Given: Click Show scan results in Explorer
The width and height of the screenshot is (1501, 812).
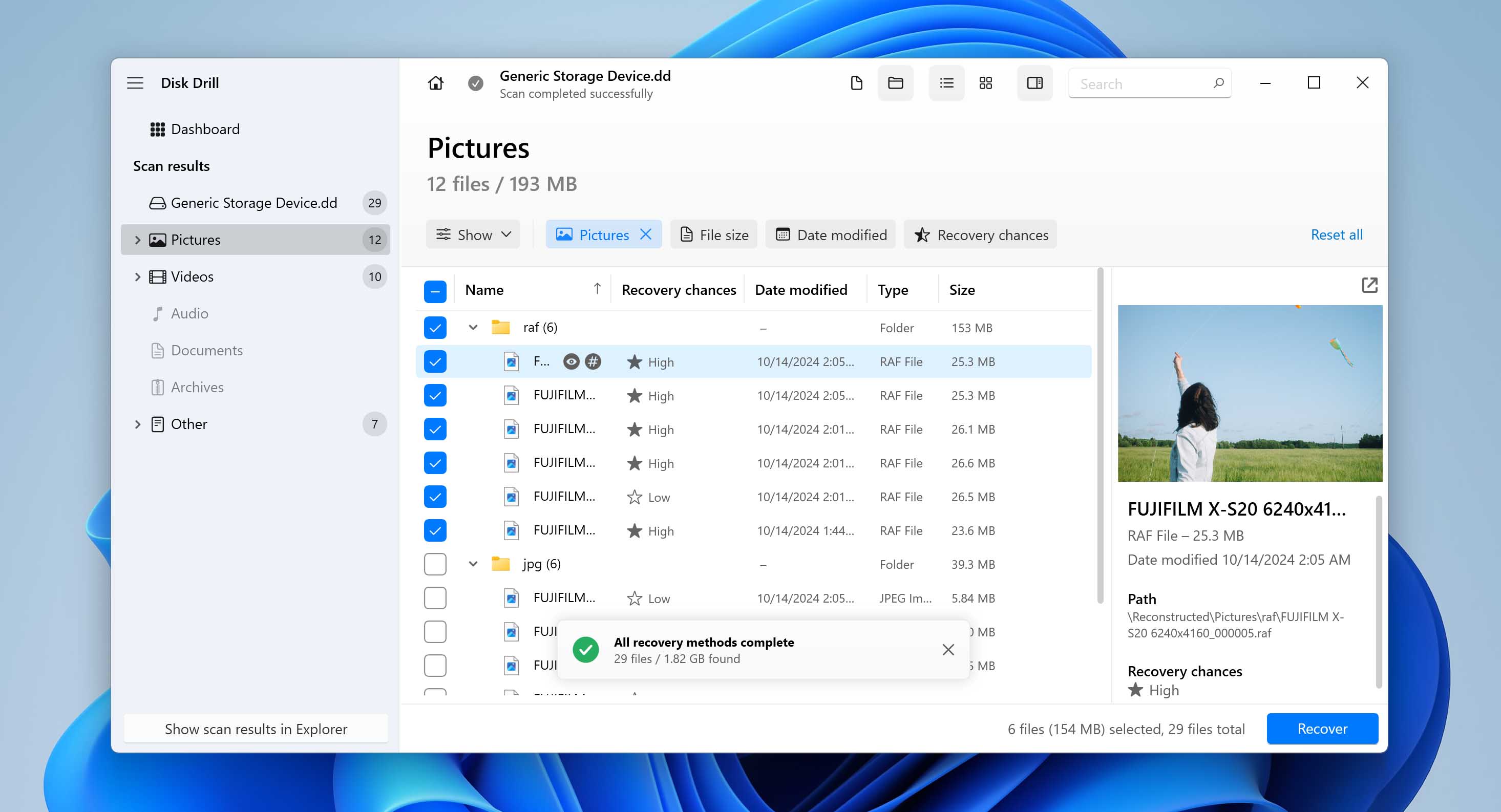Looking at the screenshot, I should [256, 729].
